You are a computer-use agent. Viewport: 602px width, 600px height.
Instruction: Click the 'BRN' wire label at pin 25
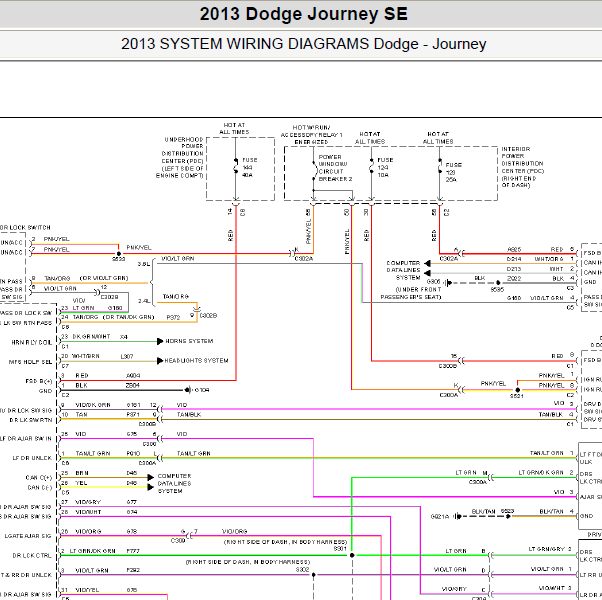(x=82, y=473)
